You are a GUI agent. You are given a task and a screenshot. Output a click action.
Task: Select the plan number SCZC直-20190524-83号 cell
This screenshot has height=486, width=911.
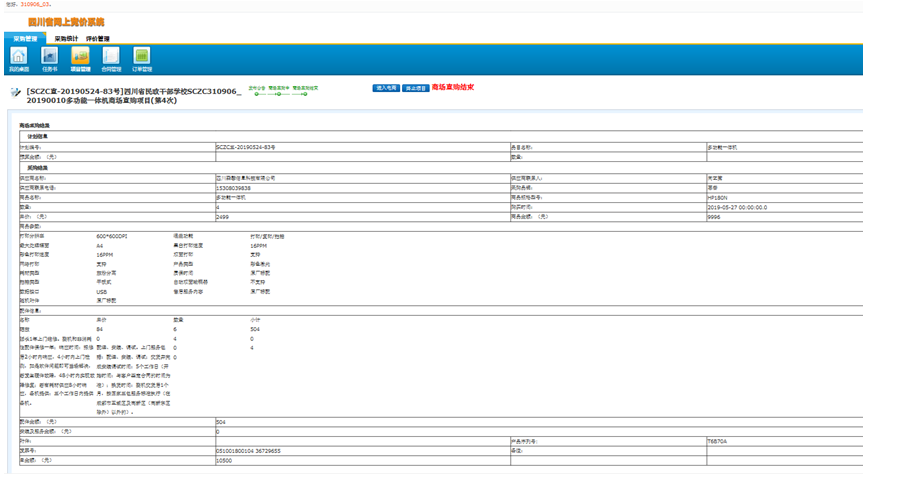coord(245,146)
